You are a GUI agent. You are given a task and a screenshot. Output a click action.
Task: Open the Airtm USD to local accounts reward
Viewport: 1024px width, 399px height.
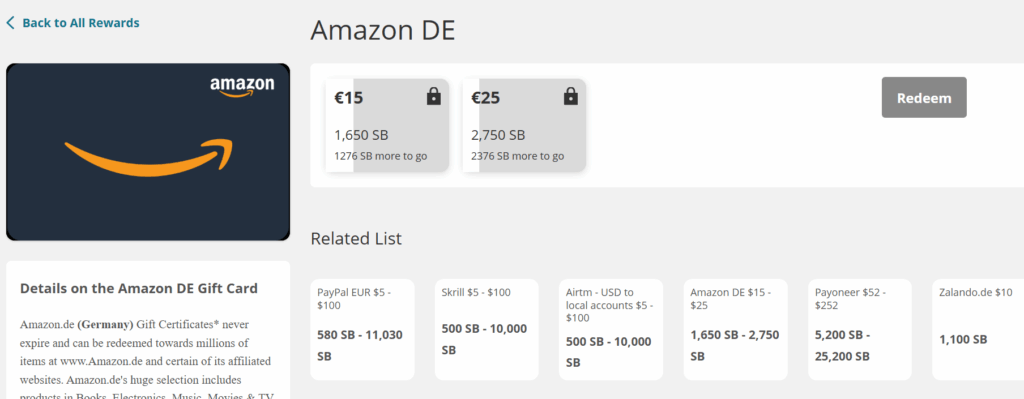[611, 329]
